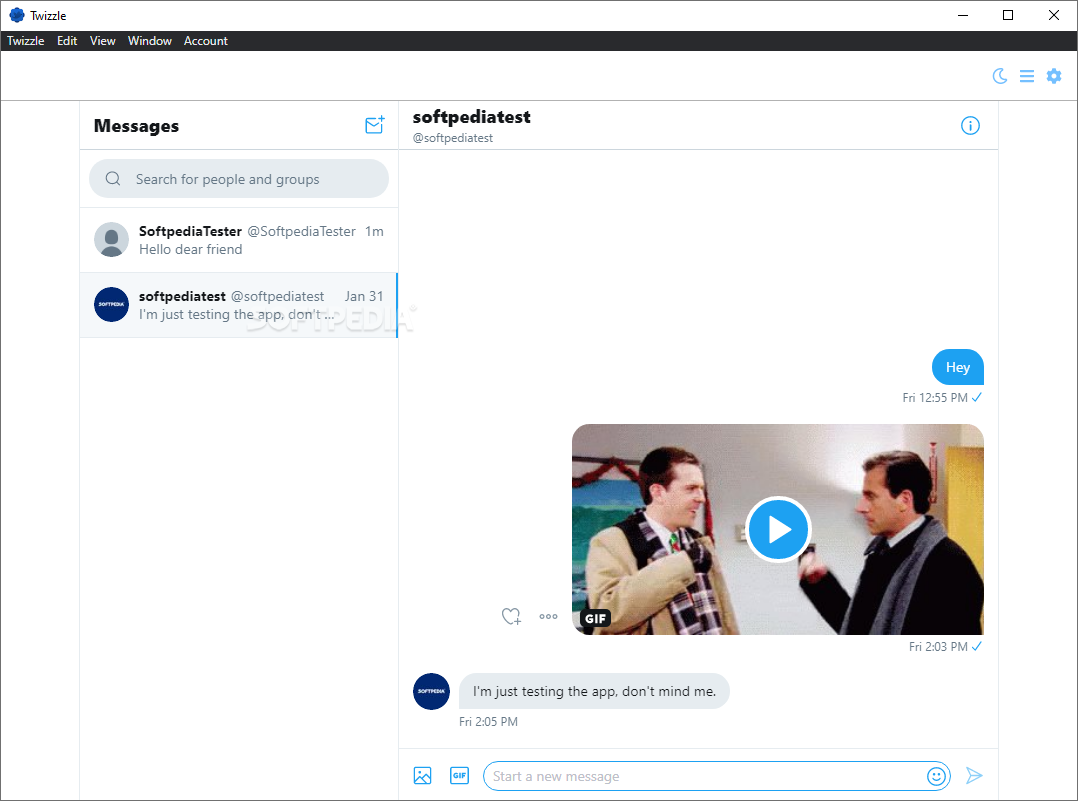Open settings gear icon
1078x801 pixels.
1054,76
